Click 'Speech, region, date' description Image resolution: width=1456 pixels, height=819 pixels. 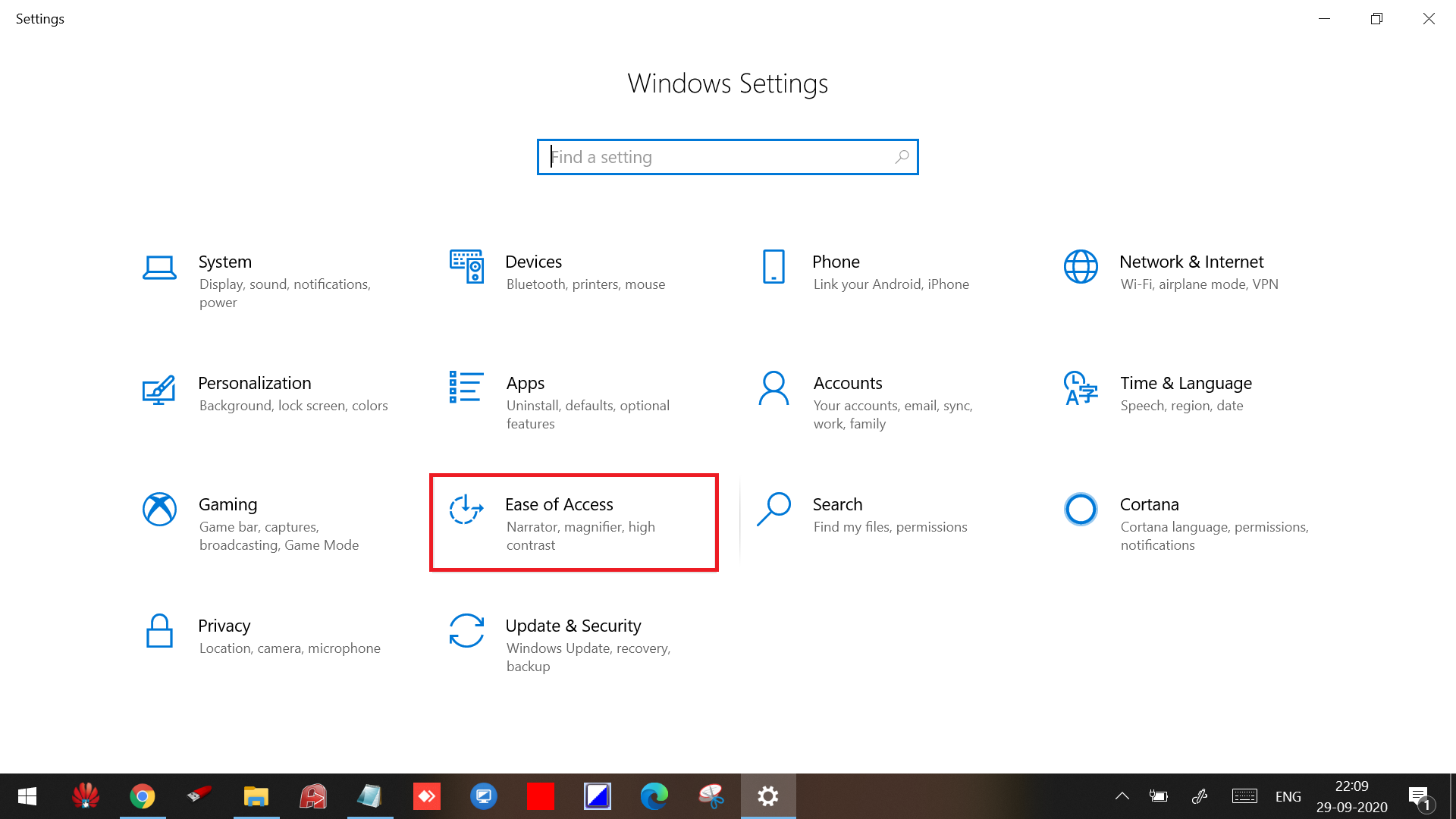point(1181,406)
